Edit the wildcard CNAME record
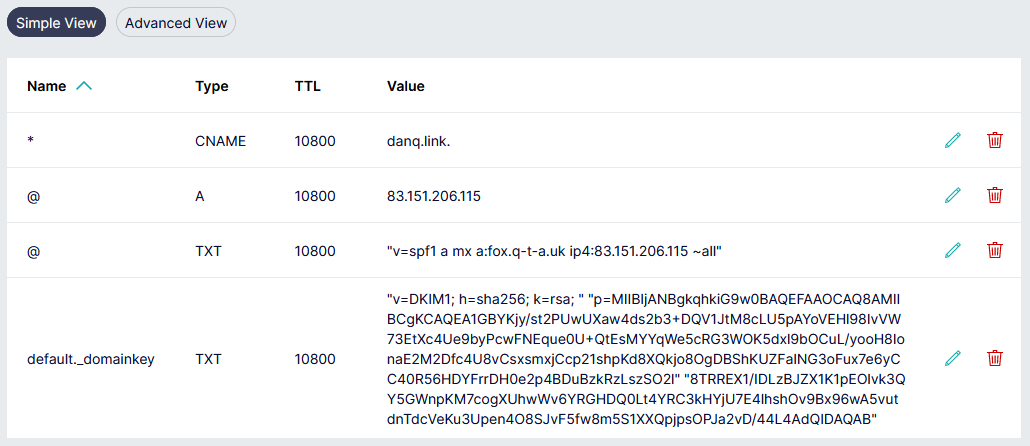1030x446 pixels. click(x=952, y=141)
